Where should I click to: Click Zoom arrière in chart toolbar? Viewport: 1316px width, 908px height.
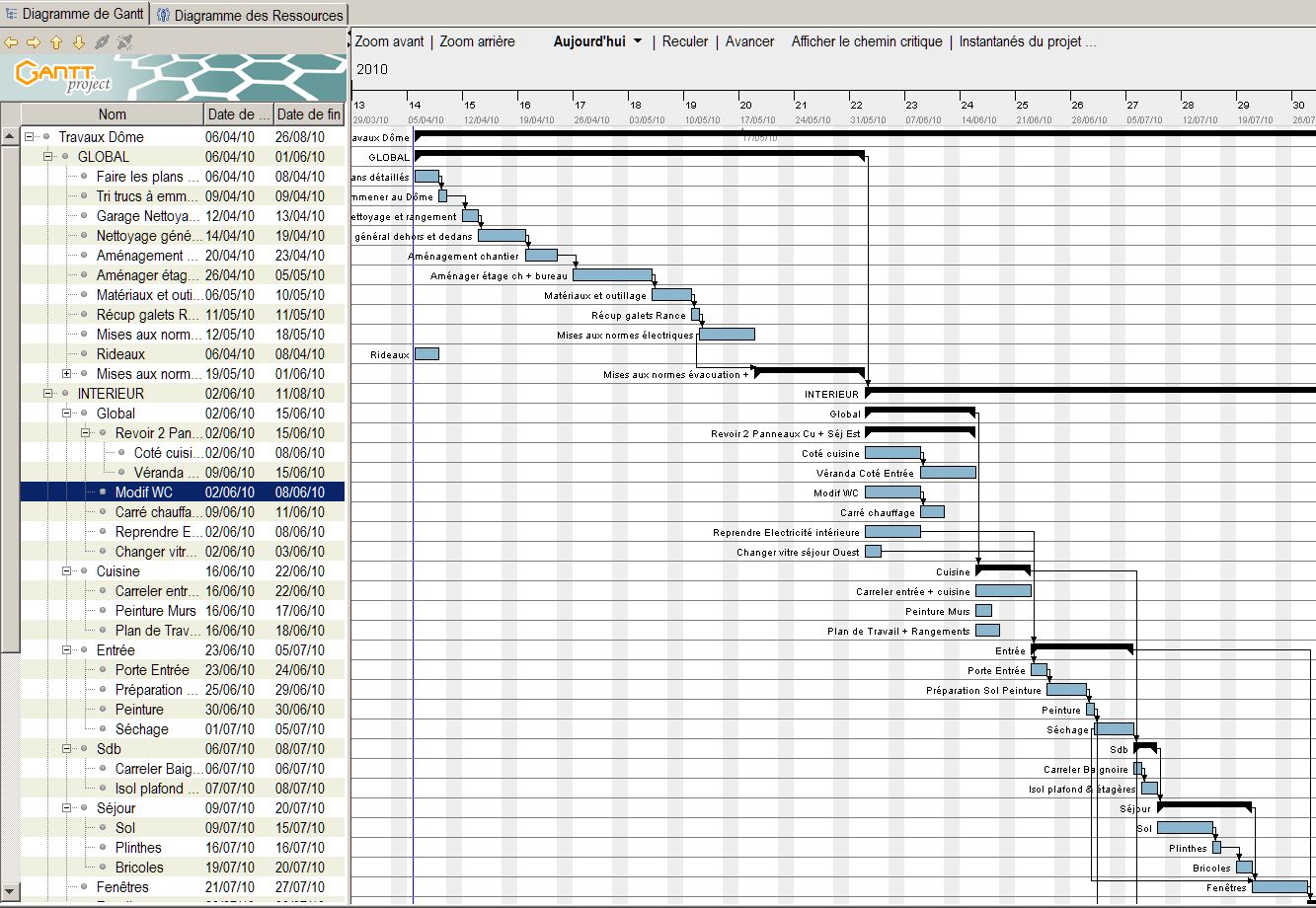pyautogui.click(x=477, y=41)
